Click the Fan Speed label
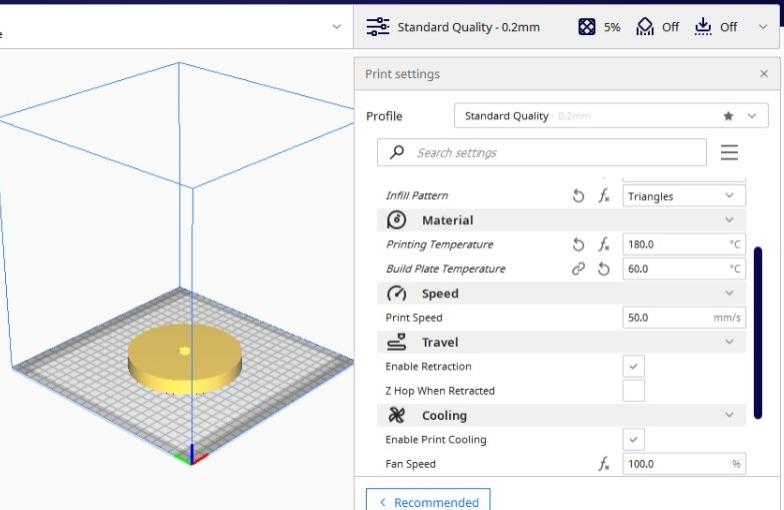The image size is (784, 510). click(410, 464)
